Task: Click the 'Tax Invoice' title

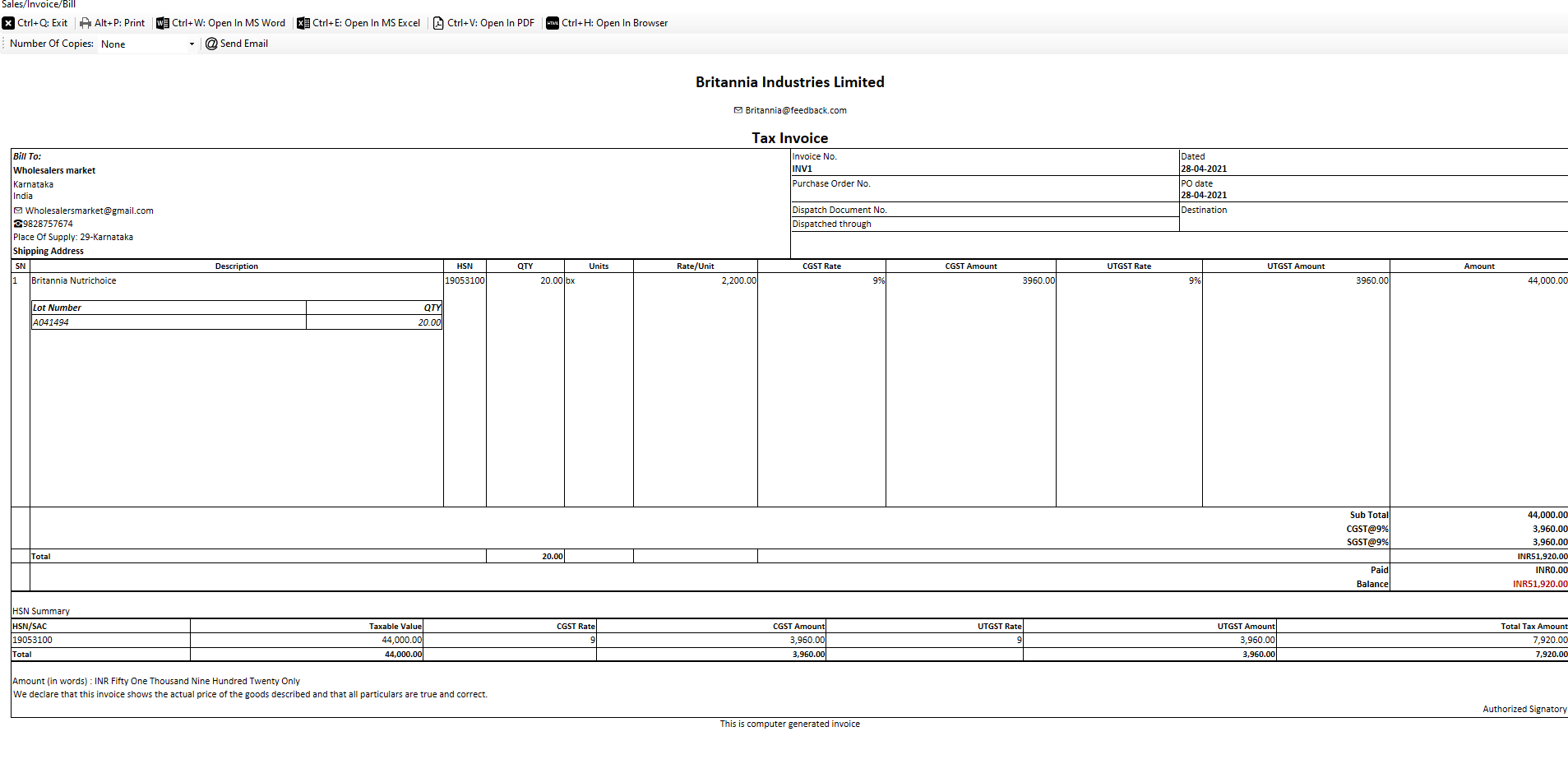Action: (x=790, y=138)
